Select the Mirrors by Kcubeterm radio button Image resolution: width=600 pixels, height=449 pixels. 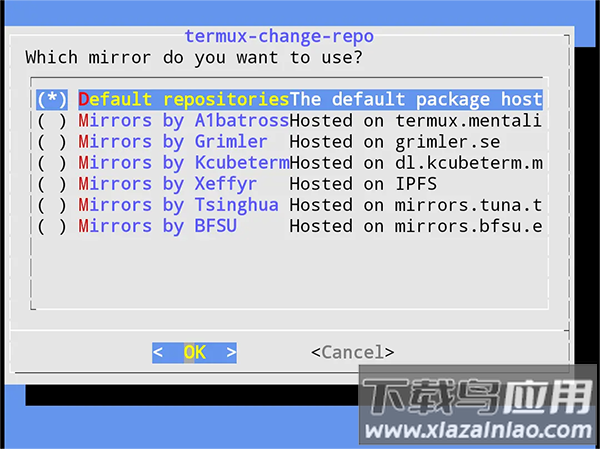52,163
